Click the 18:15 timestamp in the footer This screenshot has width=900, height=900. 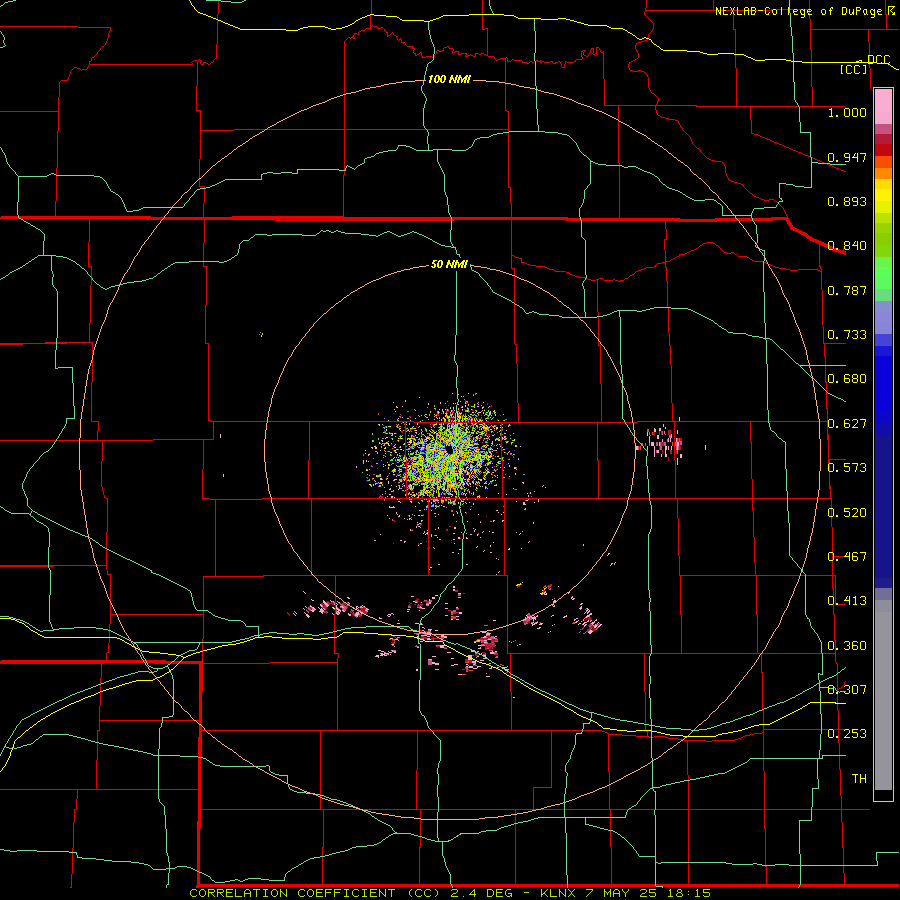tap(688, 893)
